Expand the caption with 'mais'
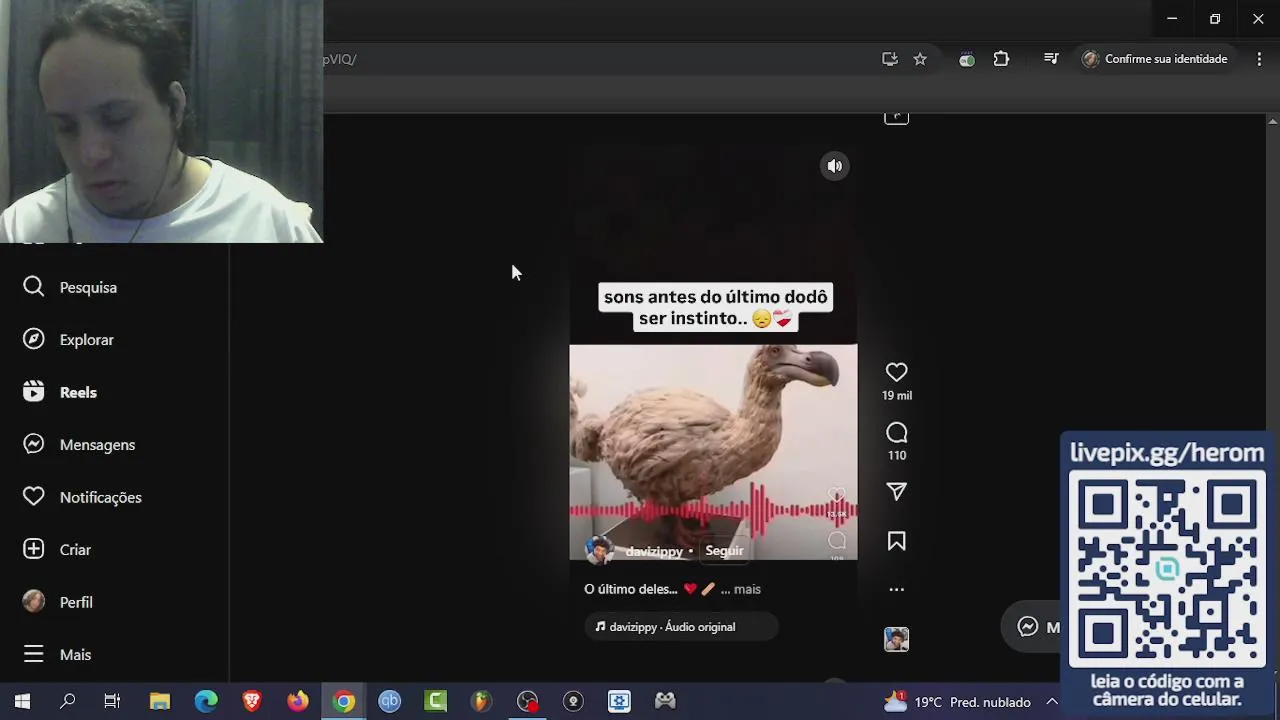The width and height of the screenshot is (1280, 720). click(747, 589)
